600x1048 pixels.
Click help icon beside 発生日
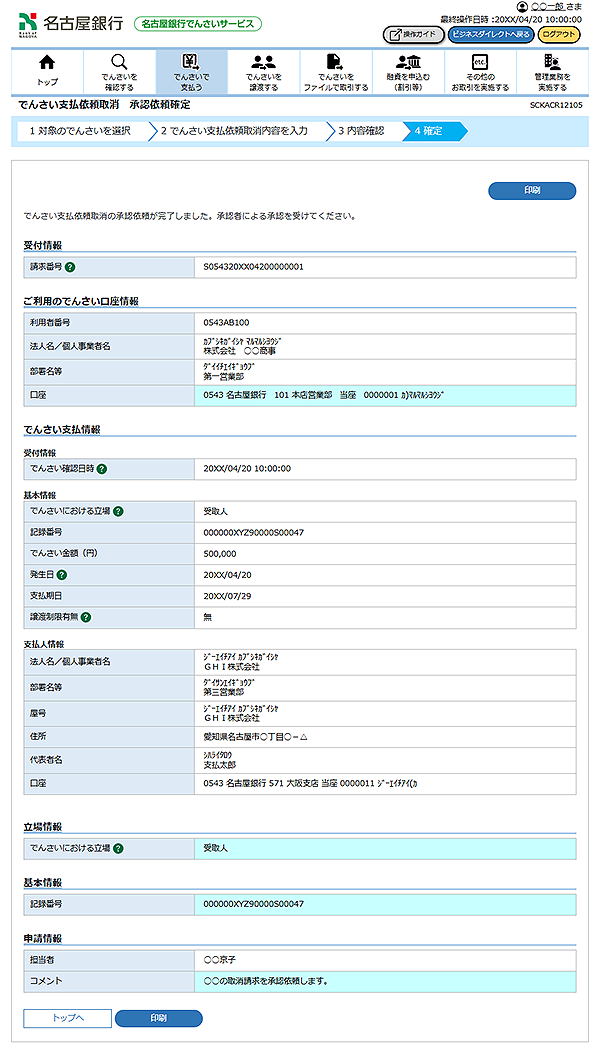63,575
